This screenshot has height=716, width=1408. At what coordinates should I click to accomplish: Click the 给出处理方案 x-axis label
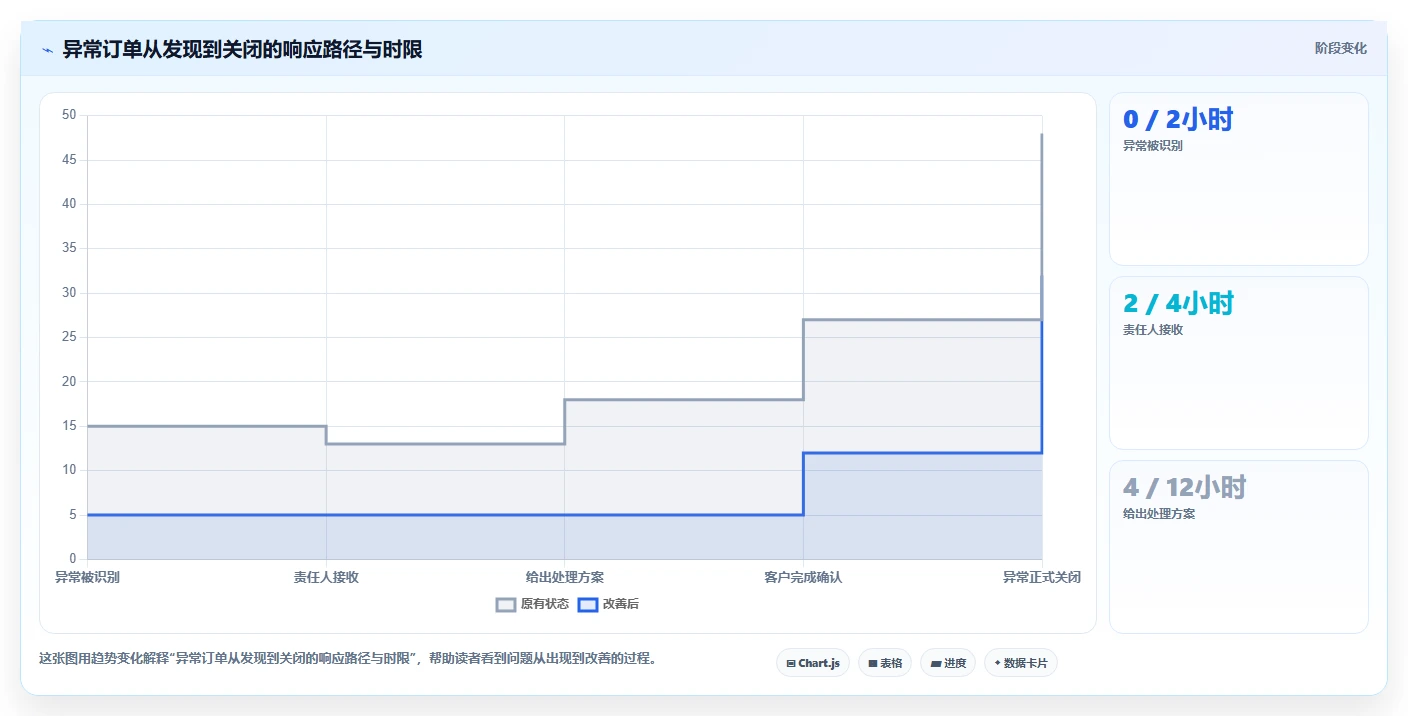(x=565, y=577)
